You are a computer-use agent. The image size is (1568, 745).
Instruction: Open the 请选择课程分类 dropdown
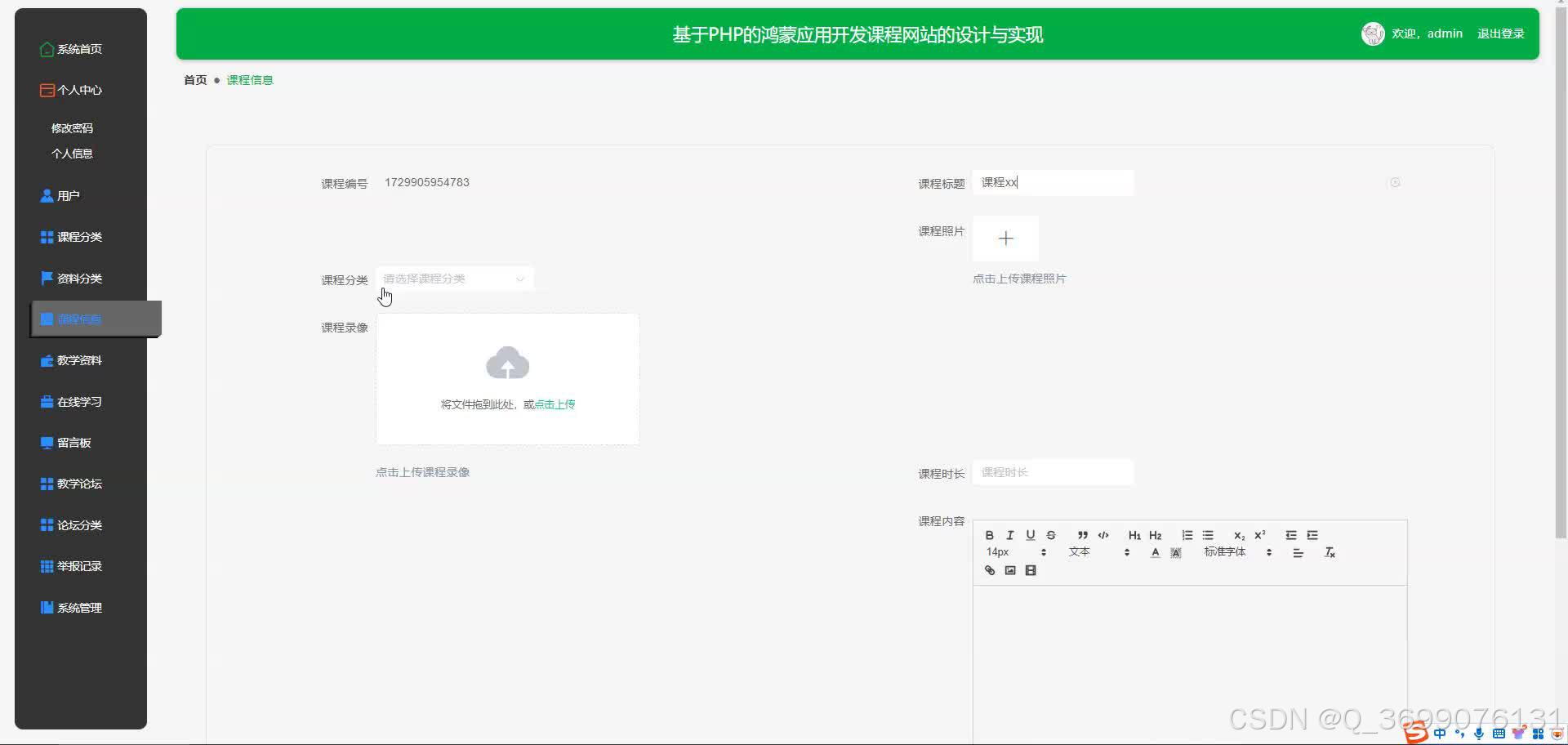[x=455, y=279]
